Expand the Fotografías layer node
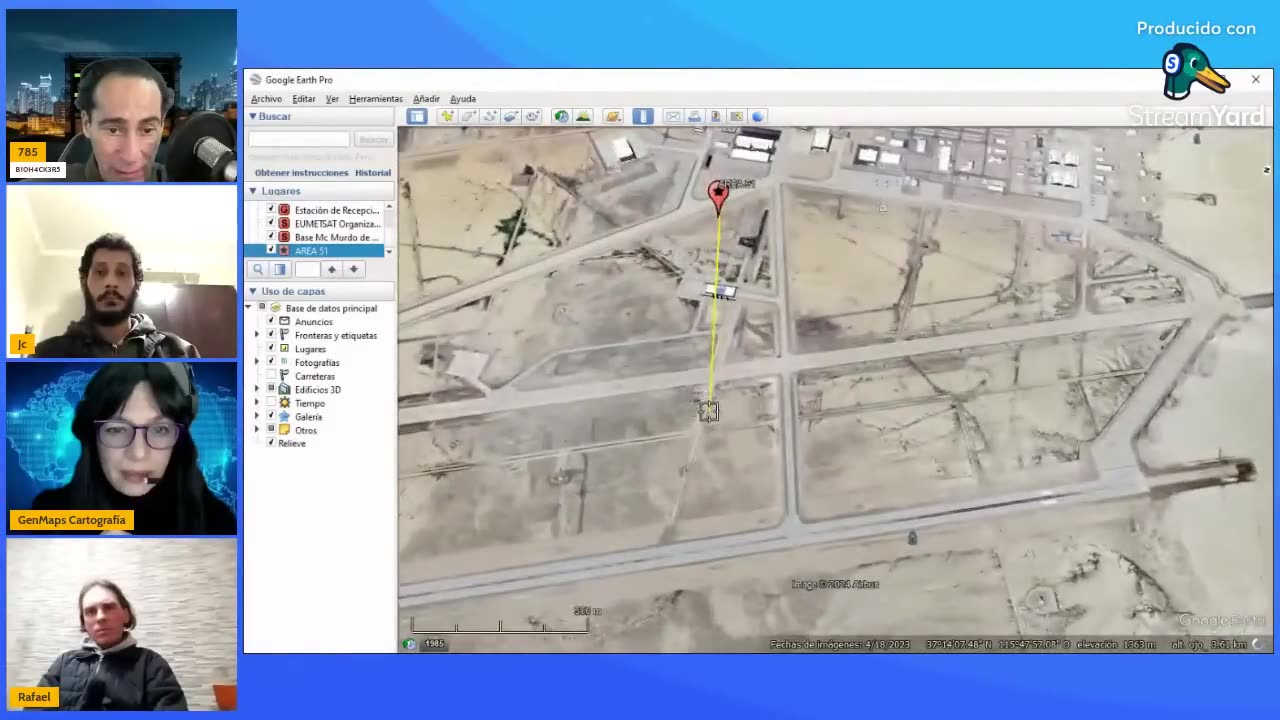 (257, 361)
